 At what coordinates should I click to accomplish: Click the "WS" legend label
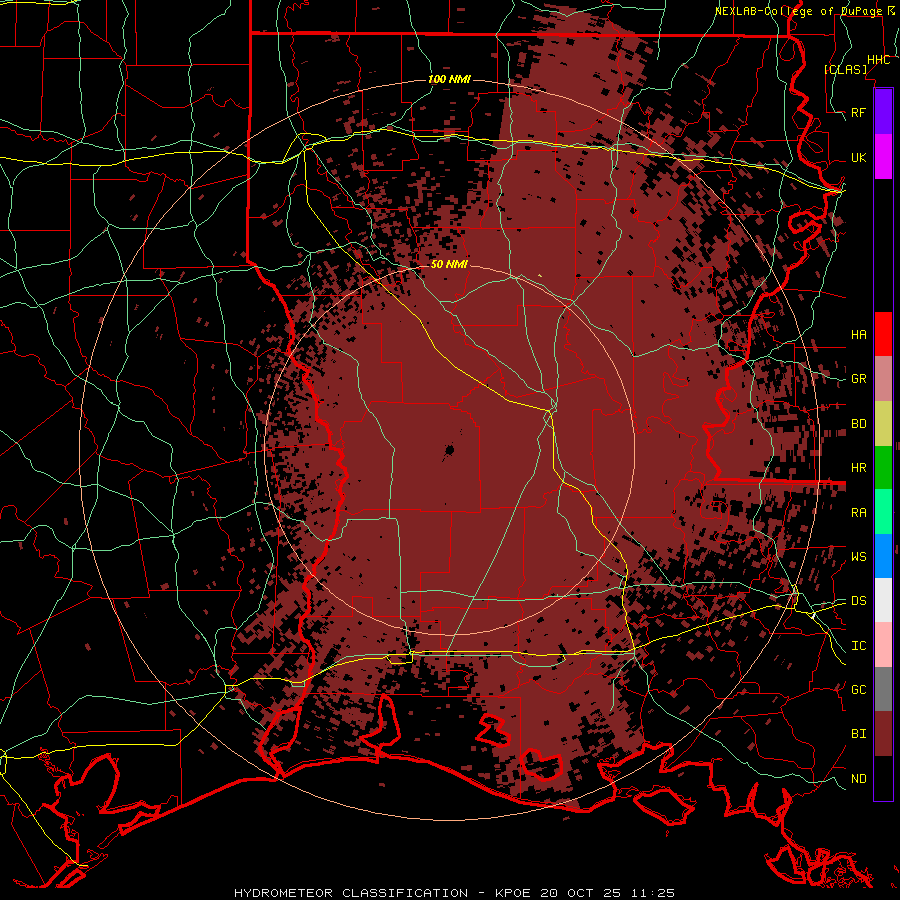(x=858, y=556)
